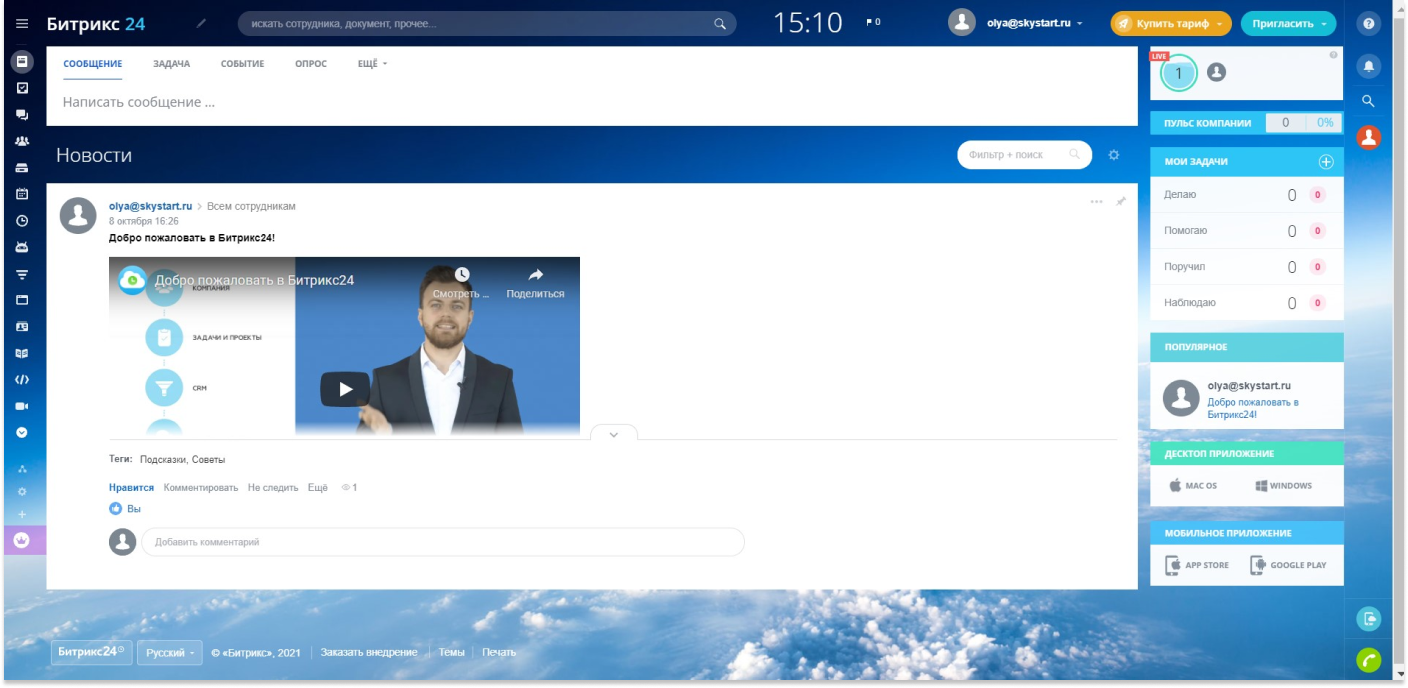Image resolution: width=1408 pixels, height=688 pixels.
Task: Click the Добавить комментарий field
Action: point(443,542)
